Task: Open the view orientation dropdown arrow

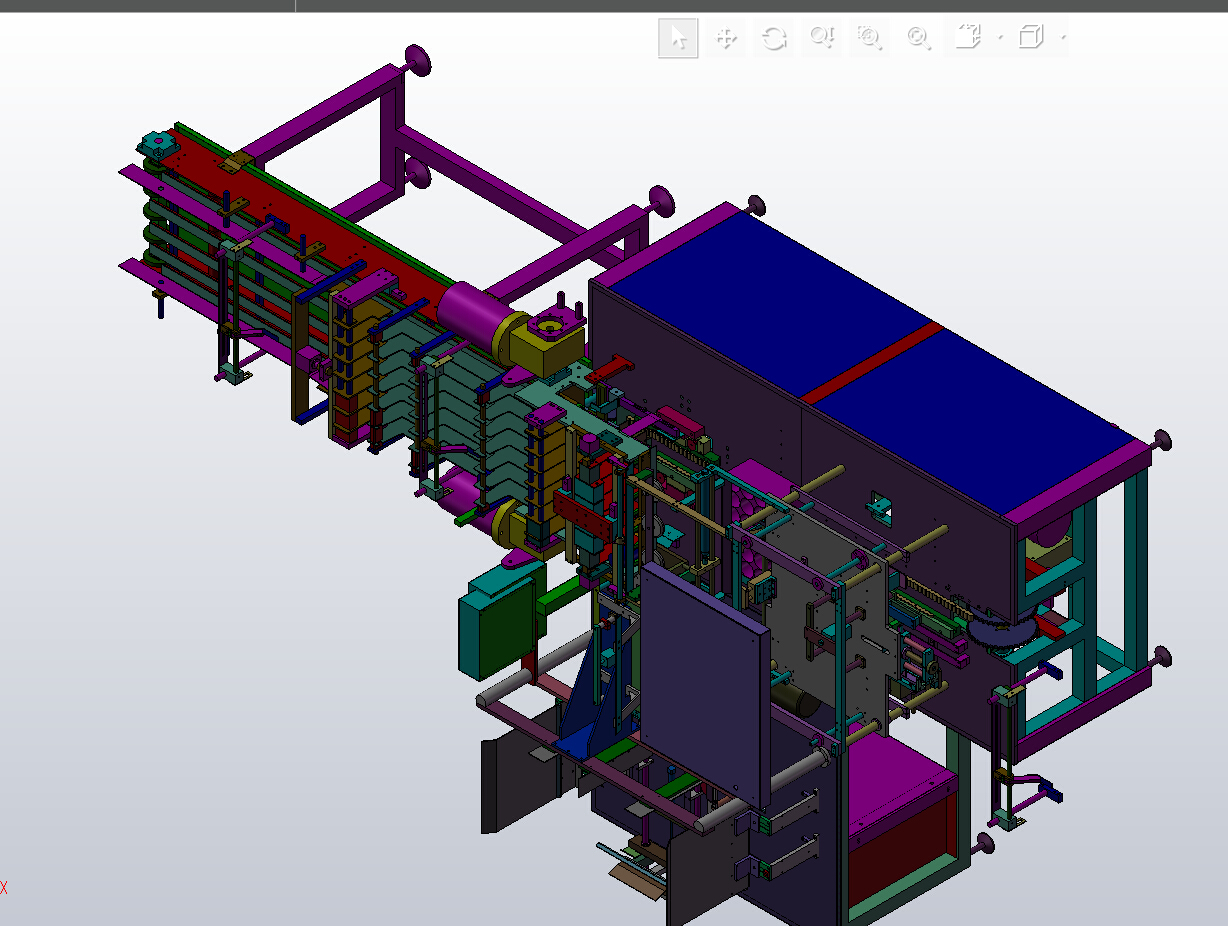Action: point(1000,39)
